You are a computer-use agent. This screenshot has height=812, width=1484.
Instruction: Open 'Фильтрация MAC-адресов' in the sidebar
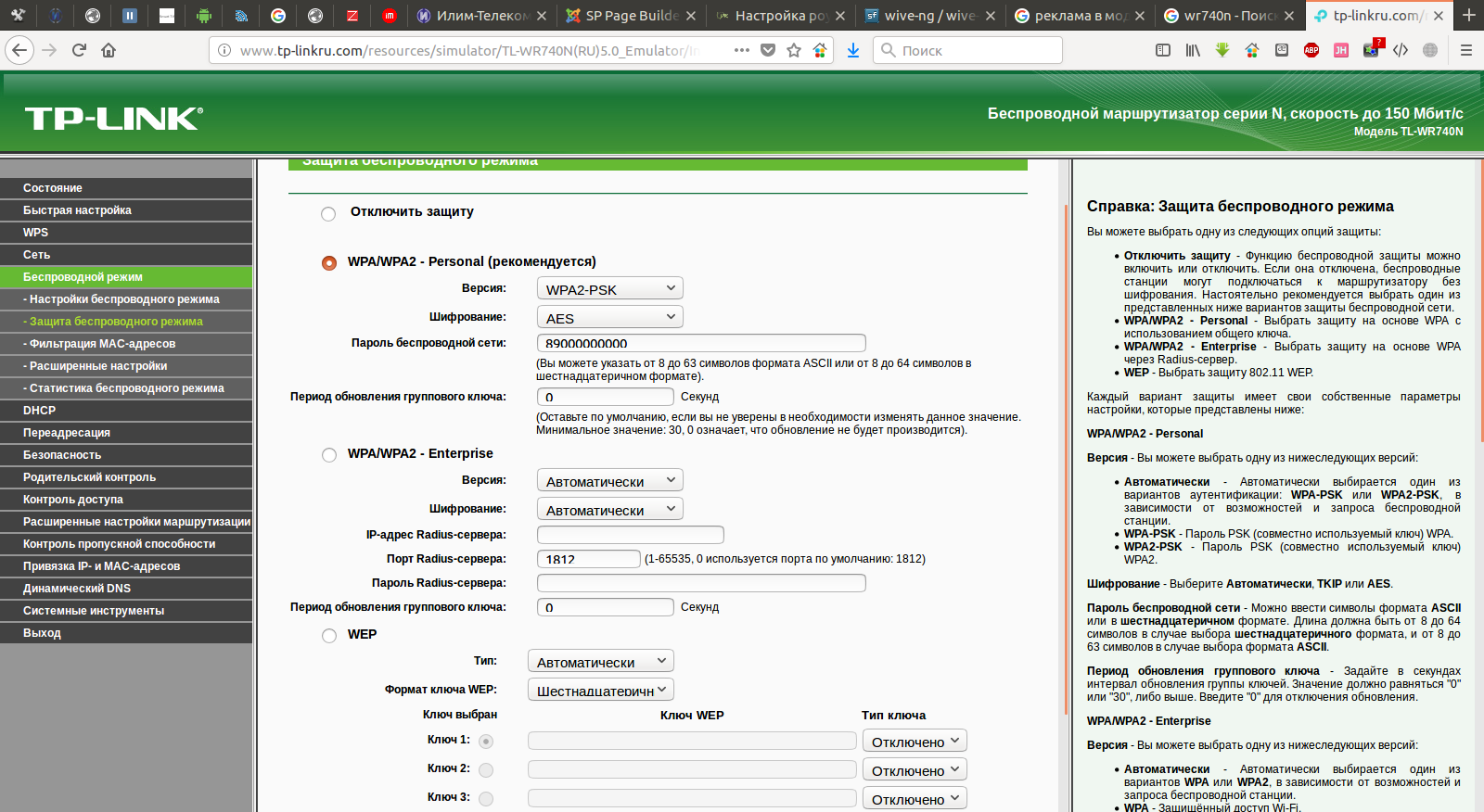click(x=102, y=344)
